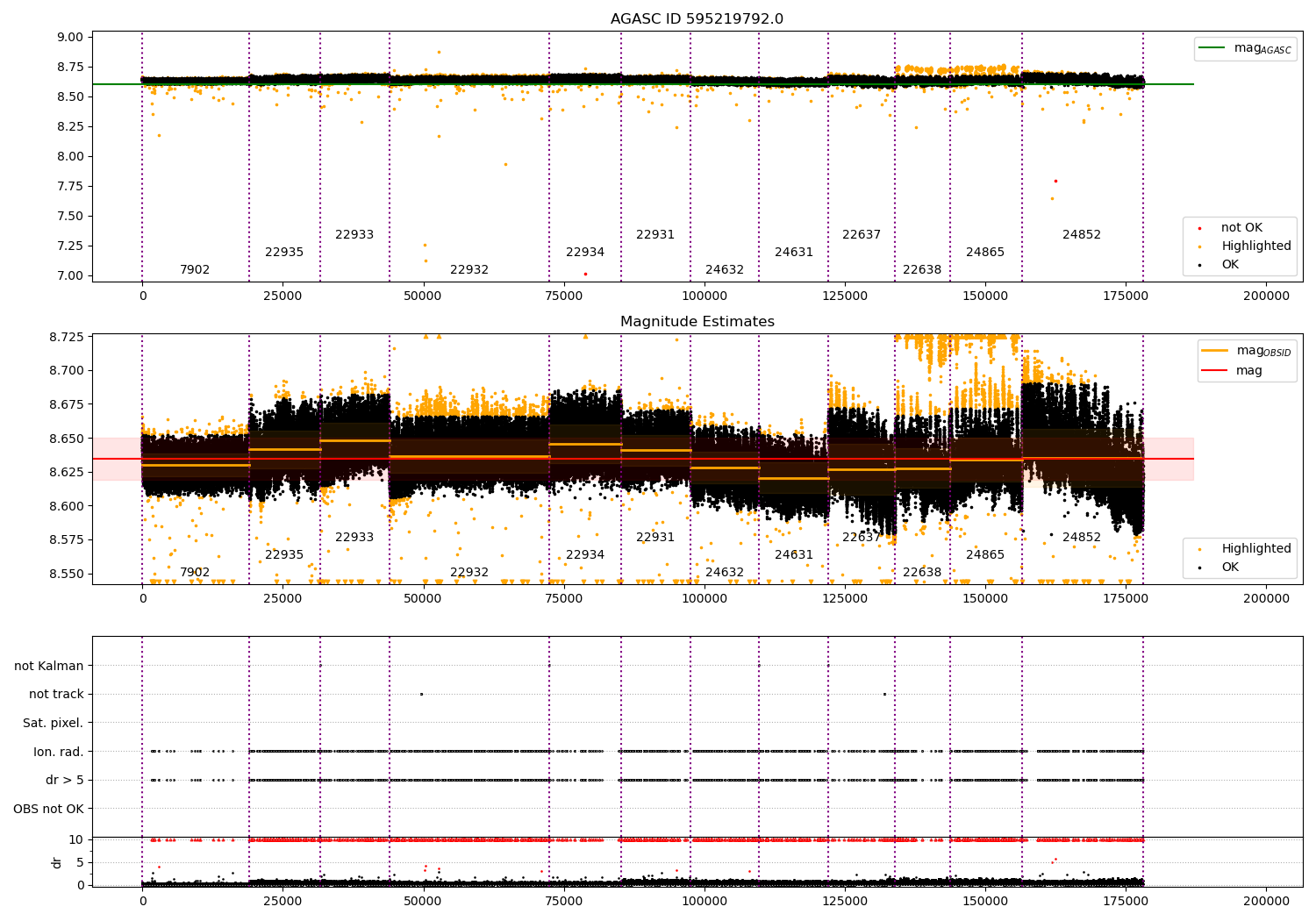Click the 8.700 y-axis tick label

pos(68,371)
